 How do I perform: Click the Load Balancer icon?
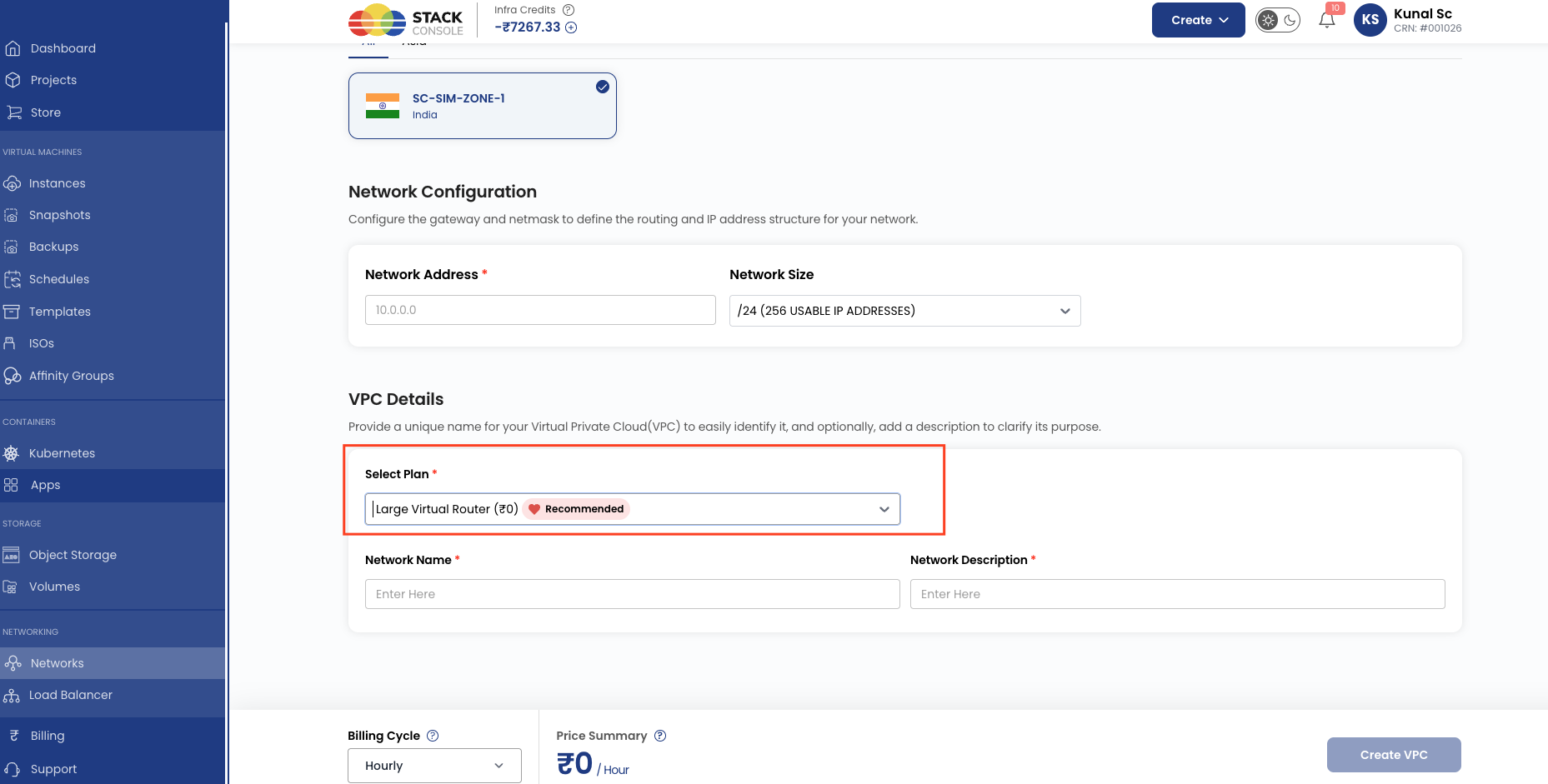click(12, 695)
